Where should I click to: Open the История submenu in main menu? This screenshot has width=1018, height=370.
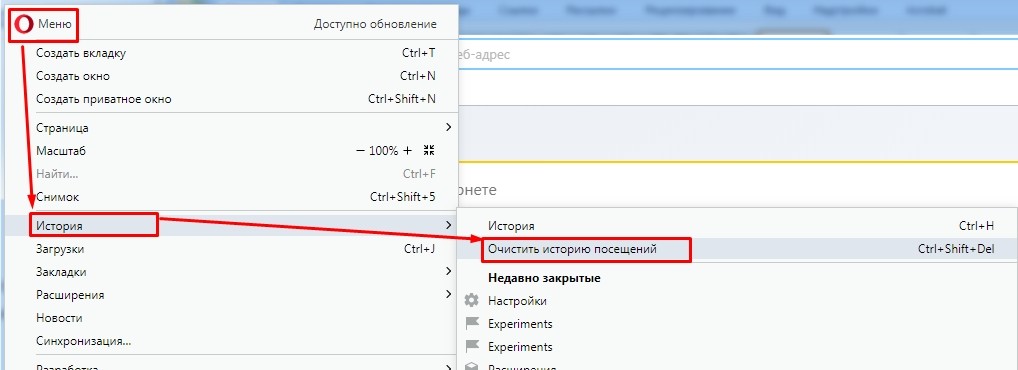[x=232, y=225]
